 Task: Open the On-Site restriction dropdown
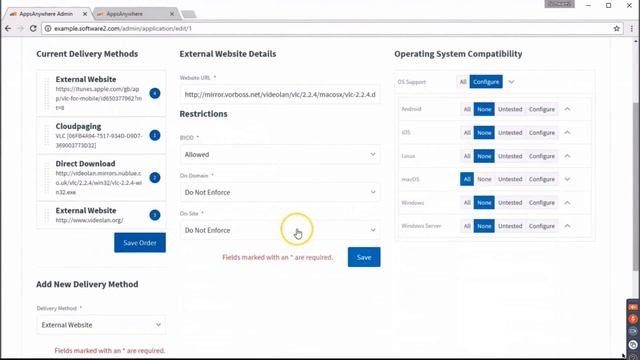coord(280,230)
